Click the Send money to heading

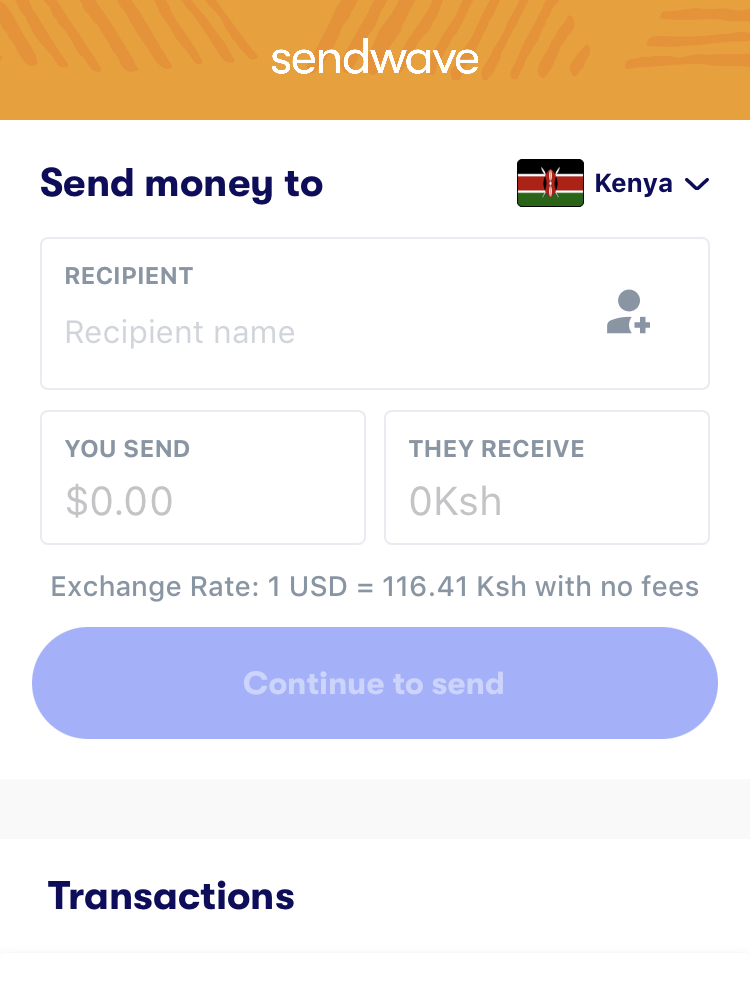tap(181, 184)
